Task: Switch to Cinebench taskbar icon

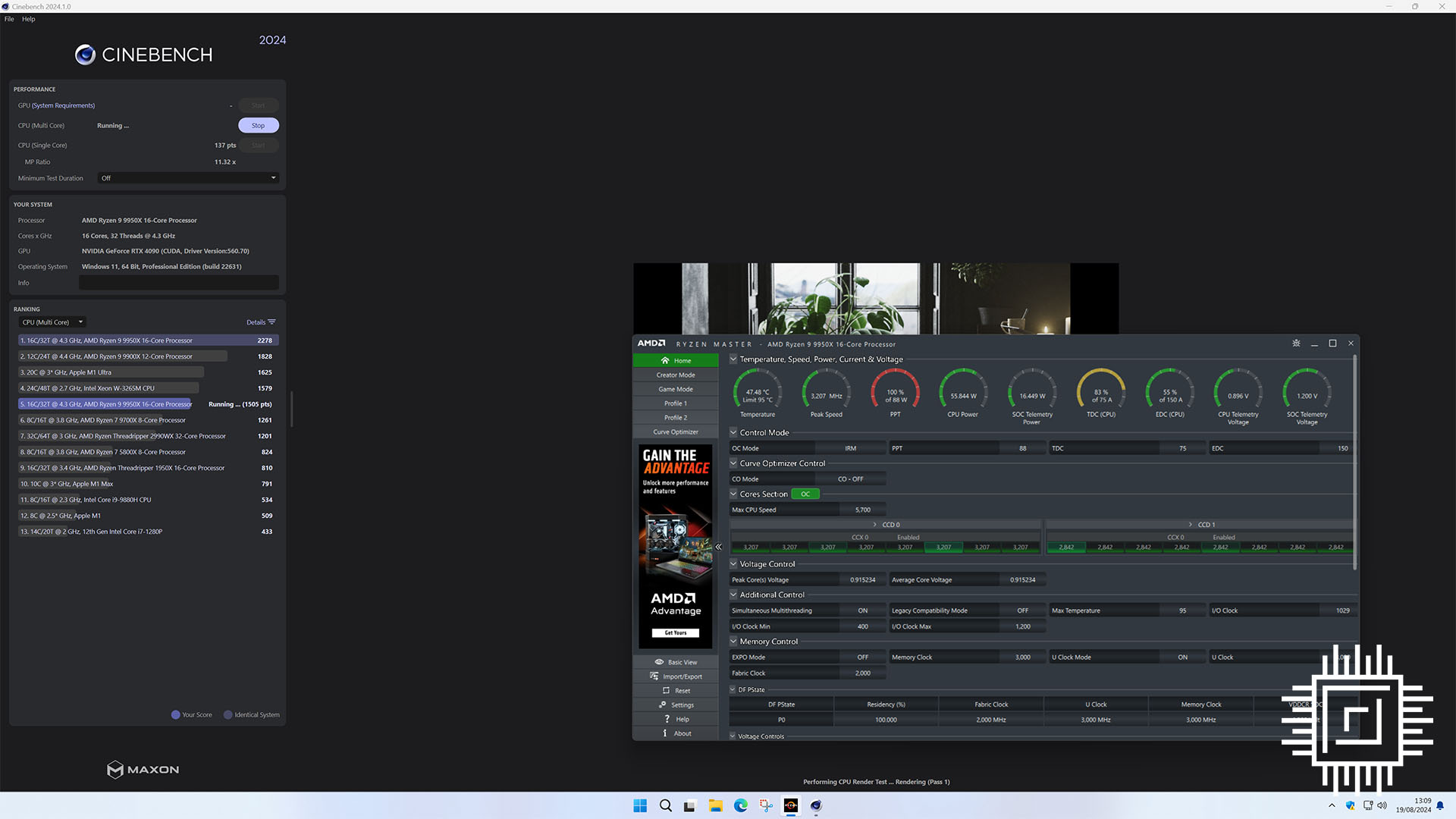Action: tap(816, 805)
